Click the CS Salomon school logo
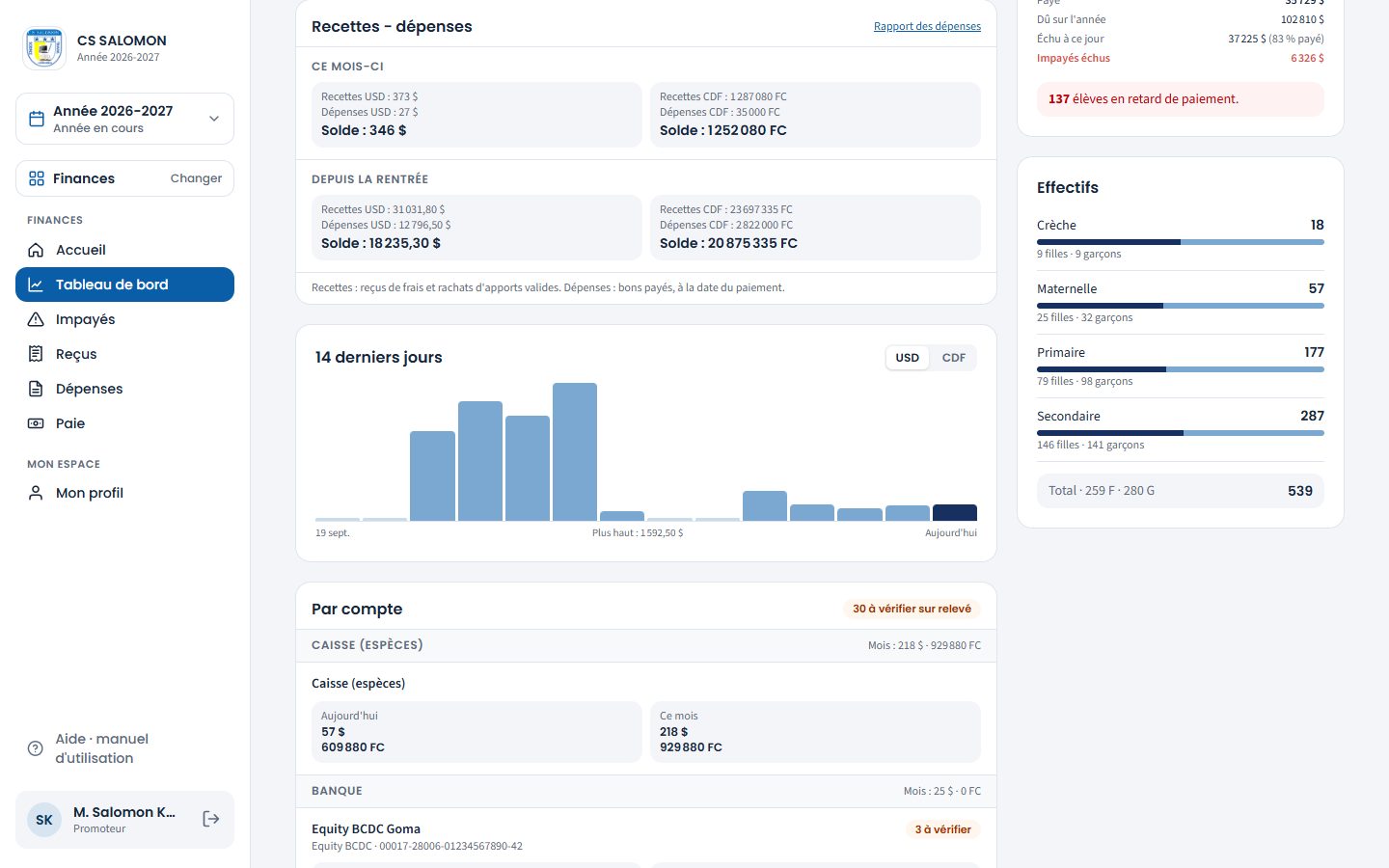 [x=44, y=48]
